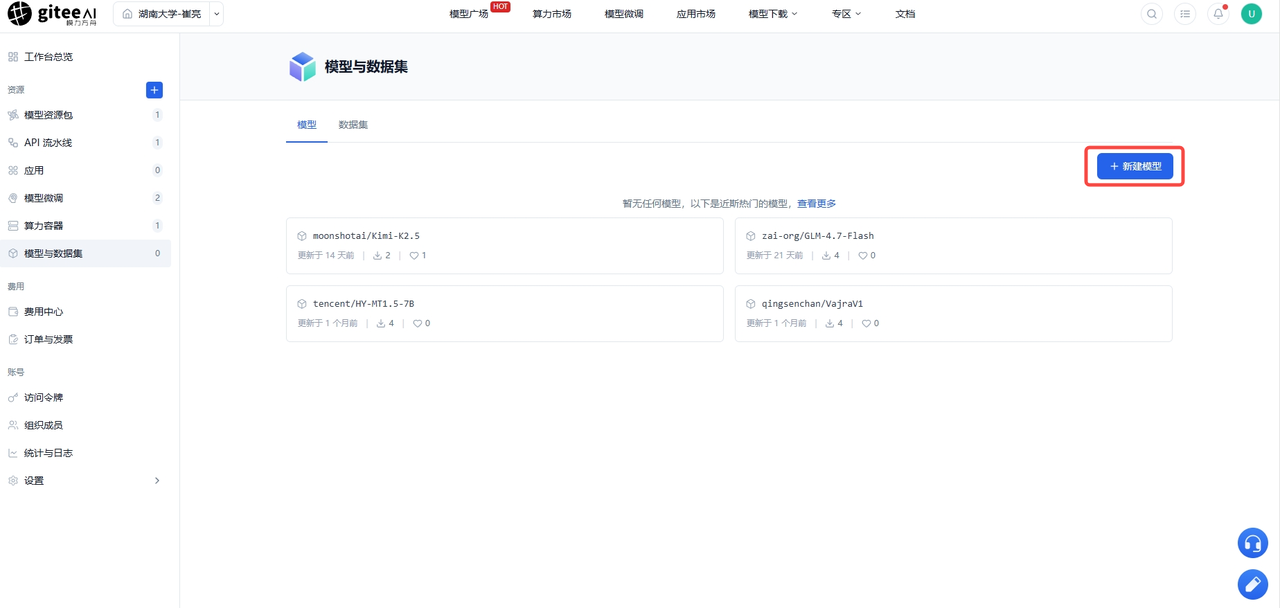Screen dimensions: 1280x608
Task: Open the headset customer support button
Action: [1253, 543]
